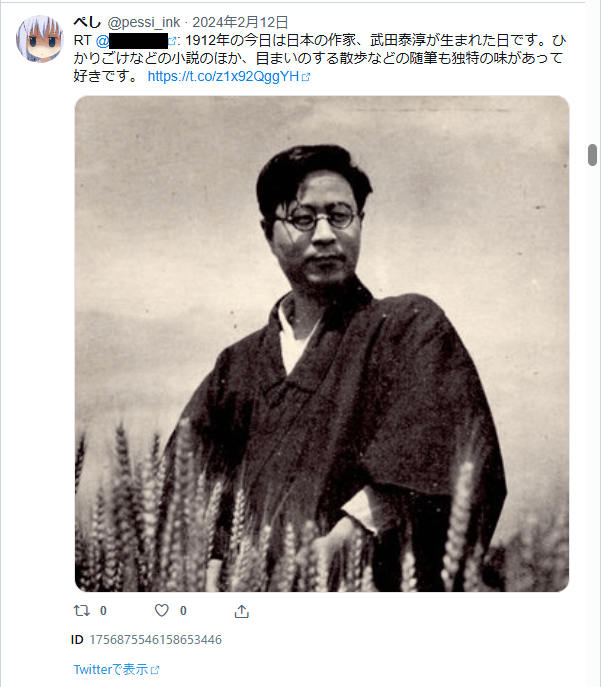Image resolution: width=602 pixels, height=687 pixels.
Task: Grab the vertical scrollbar thumb
Action: (x=592, y=155)
